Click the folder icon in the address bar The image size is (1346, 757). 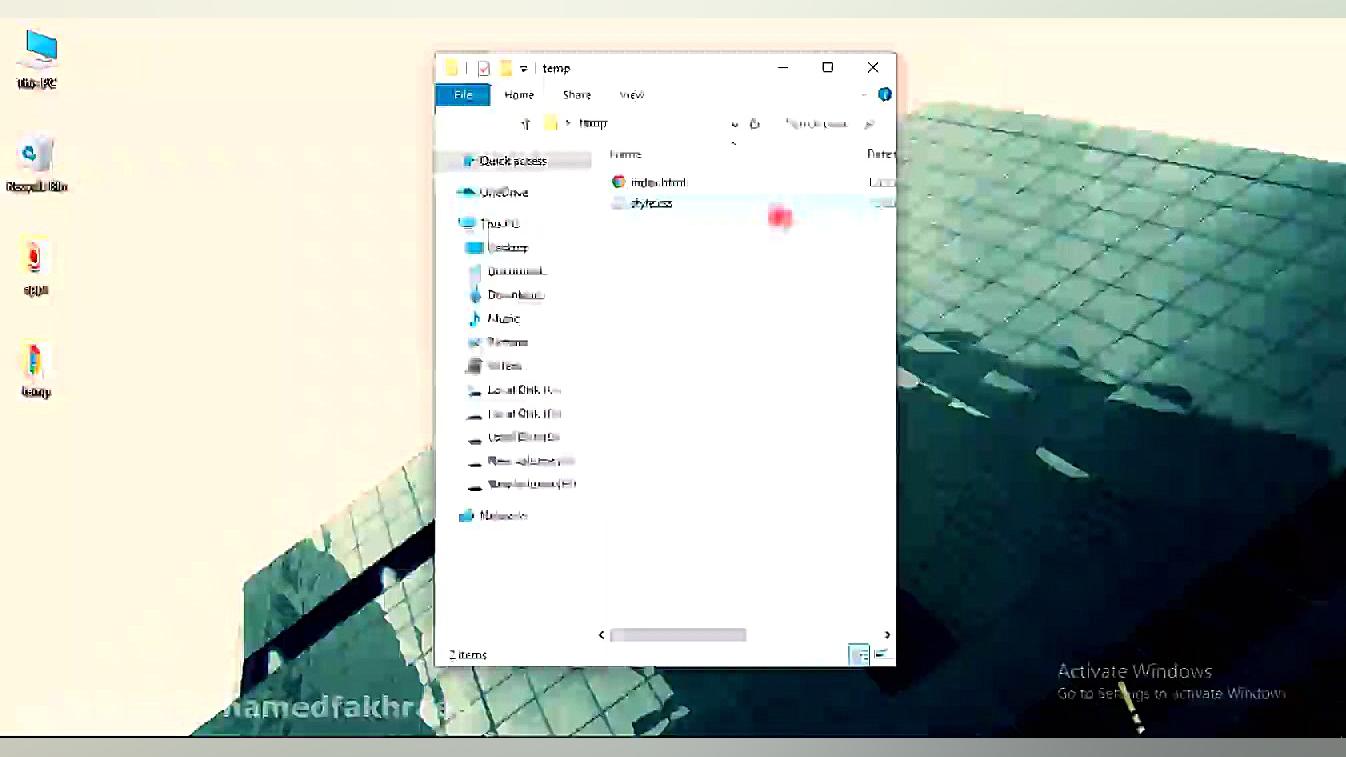point(551,123)
